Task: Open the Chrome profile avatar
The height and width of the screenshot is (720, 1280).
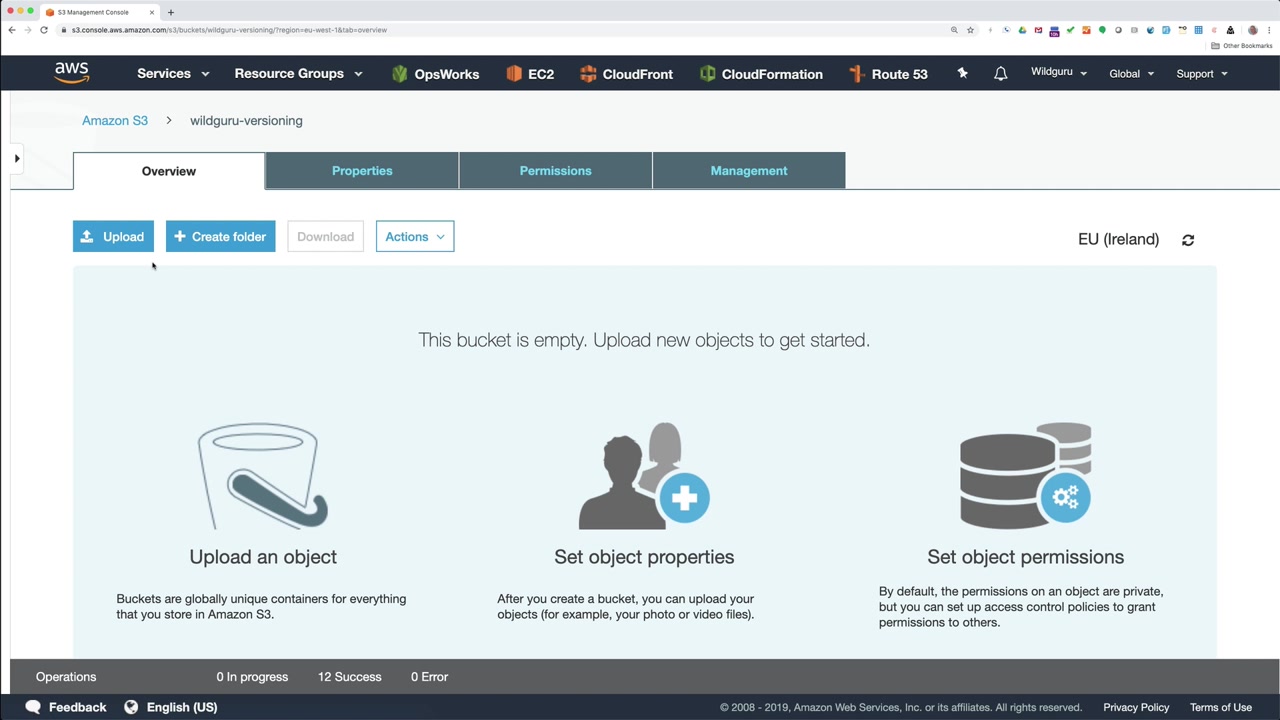Action: coord(1252,30)
